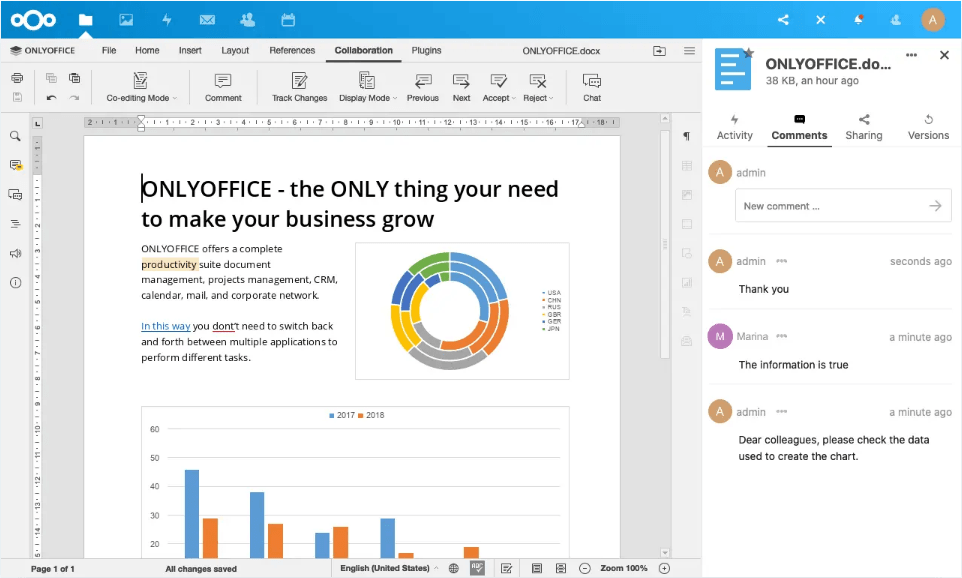Open the Search icon in left sidebar
This screenshot has height=578, width=962.
pos(15,136)
